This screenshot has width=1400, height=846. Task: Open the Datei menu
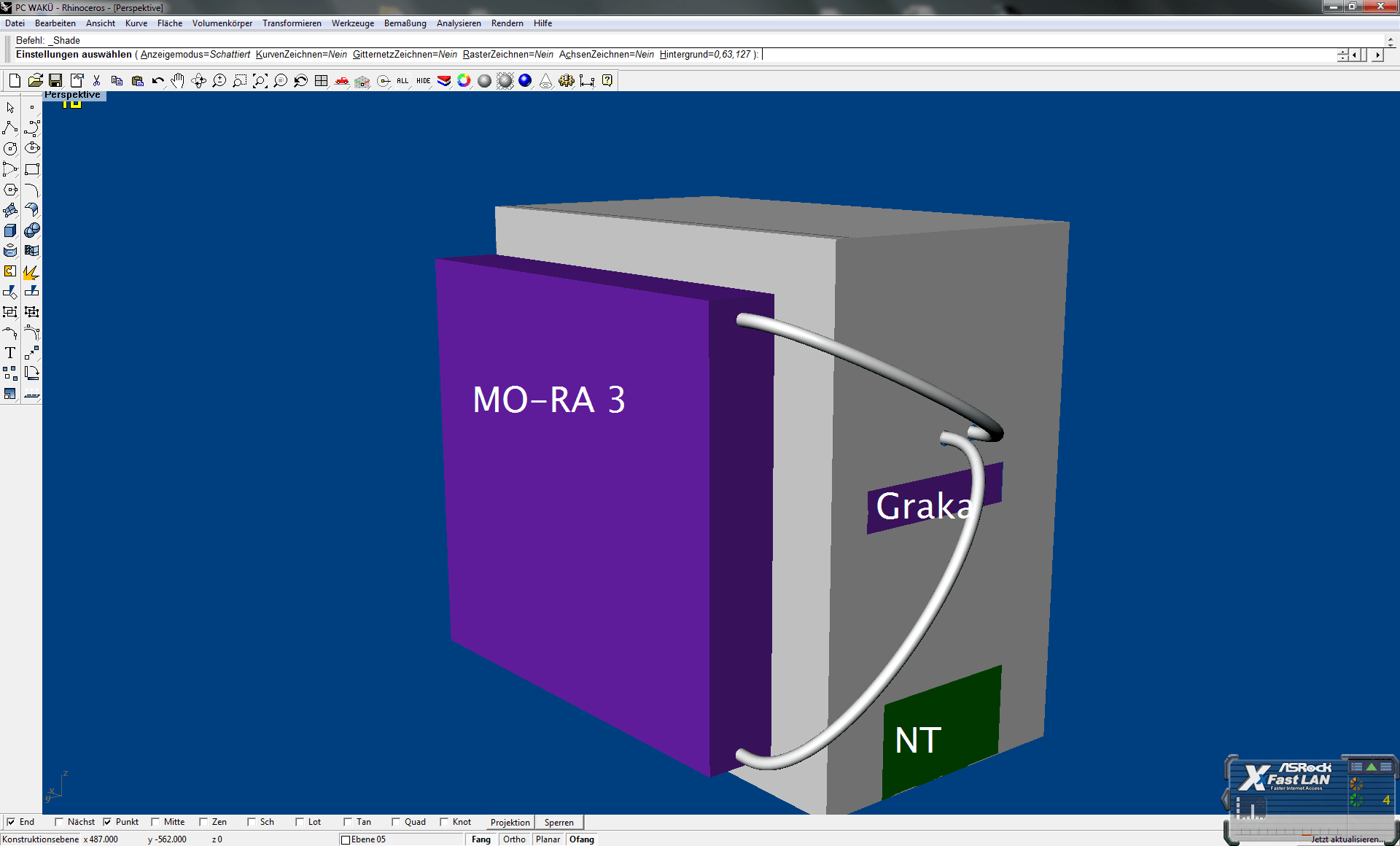15,23
